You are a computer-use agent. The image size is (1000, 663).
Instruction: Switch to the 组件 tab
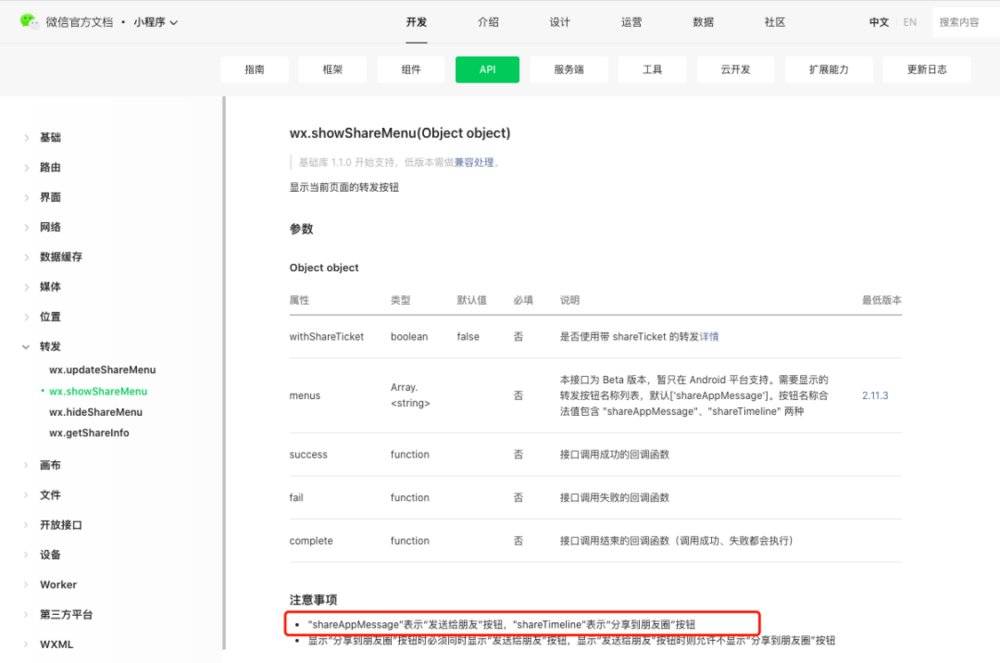(410, 69)
